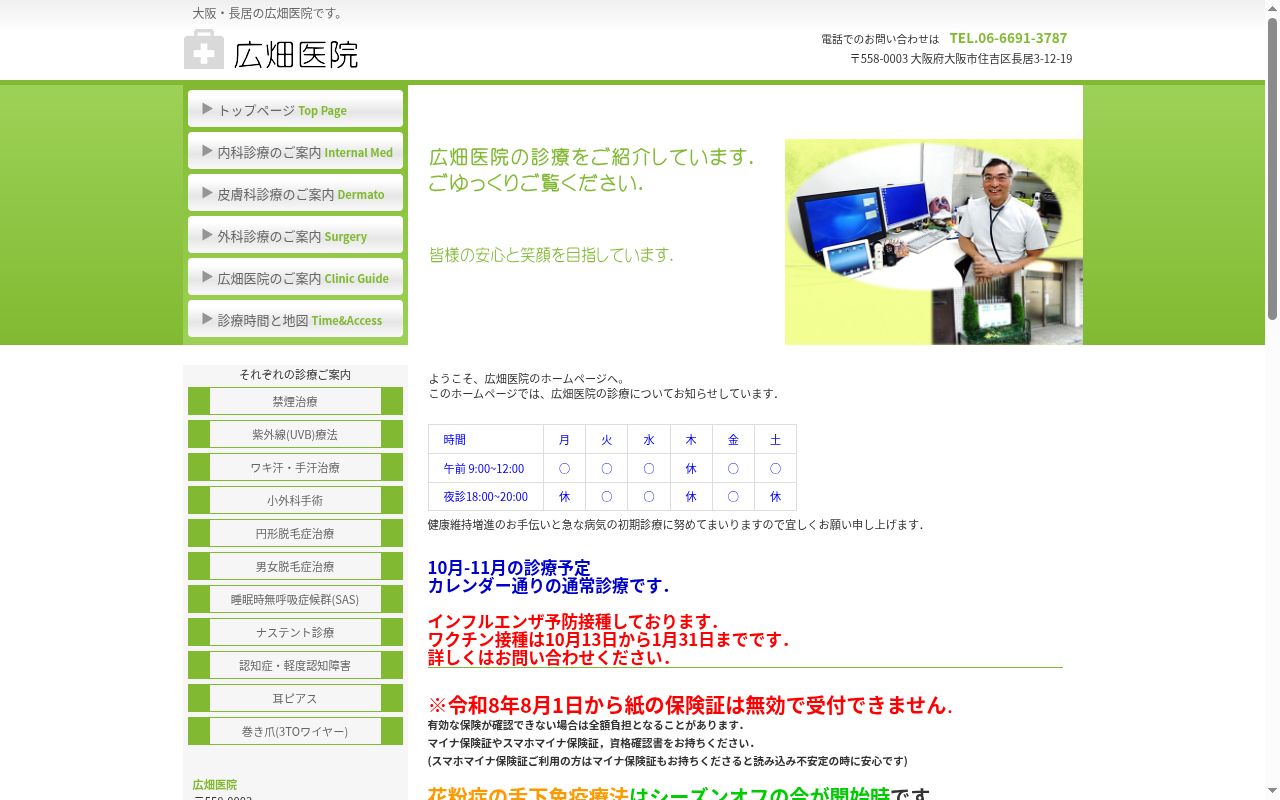The height and width of the screenshot is (800, 1280).
Task: Open 診療時間と地図 Time&Access page
Action: click(295, 320)
